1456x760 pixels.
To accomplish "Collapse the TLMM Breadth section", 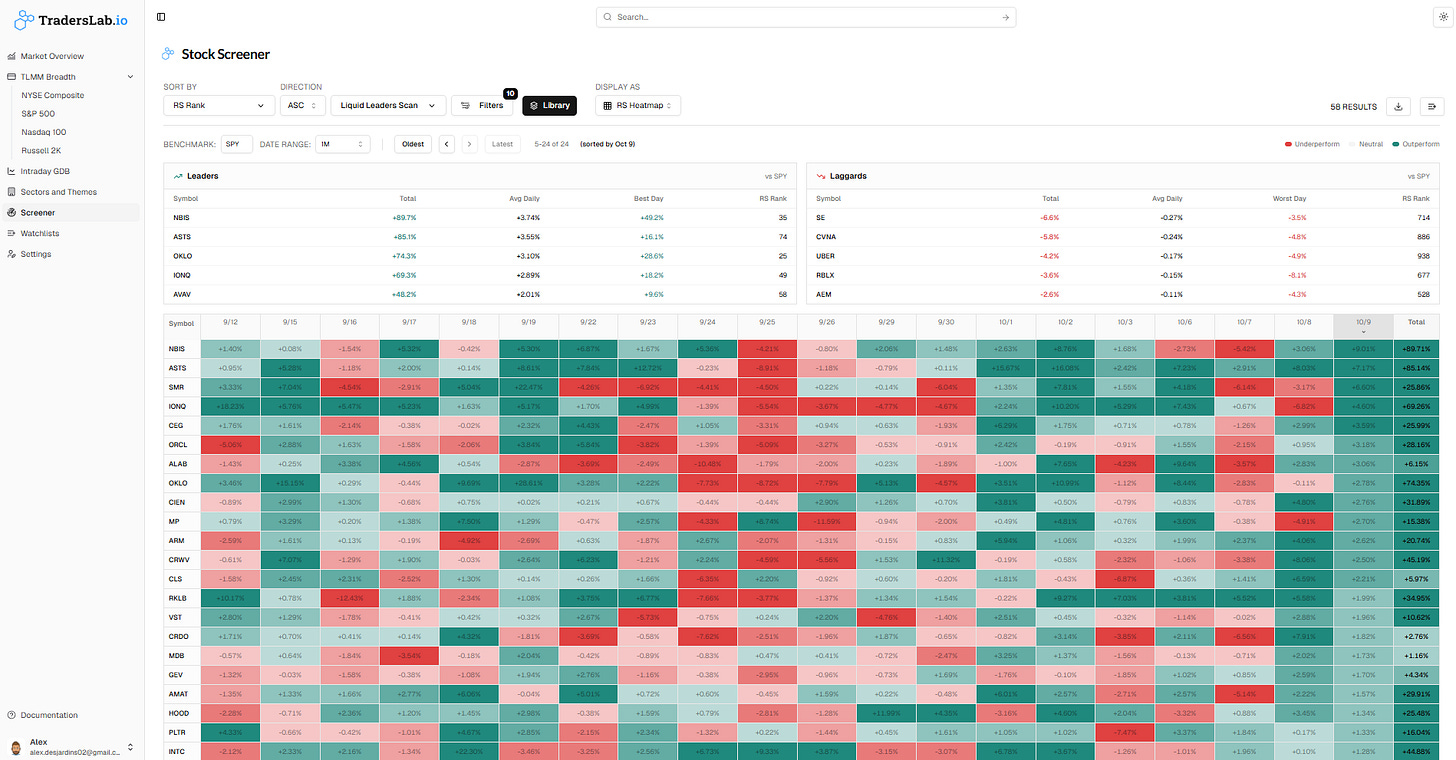I will pos(130,76).
